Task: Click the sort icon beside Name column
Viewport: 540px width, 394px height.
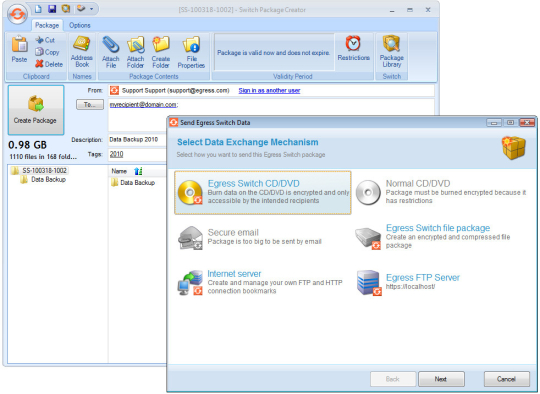Action: pyautogui.click(x=138, y=171)
